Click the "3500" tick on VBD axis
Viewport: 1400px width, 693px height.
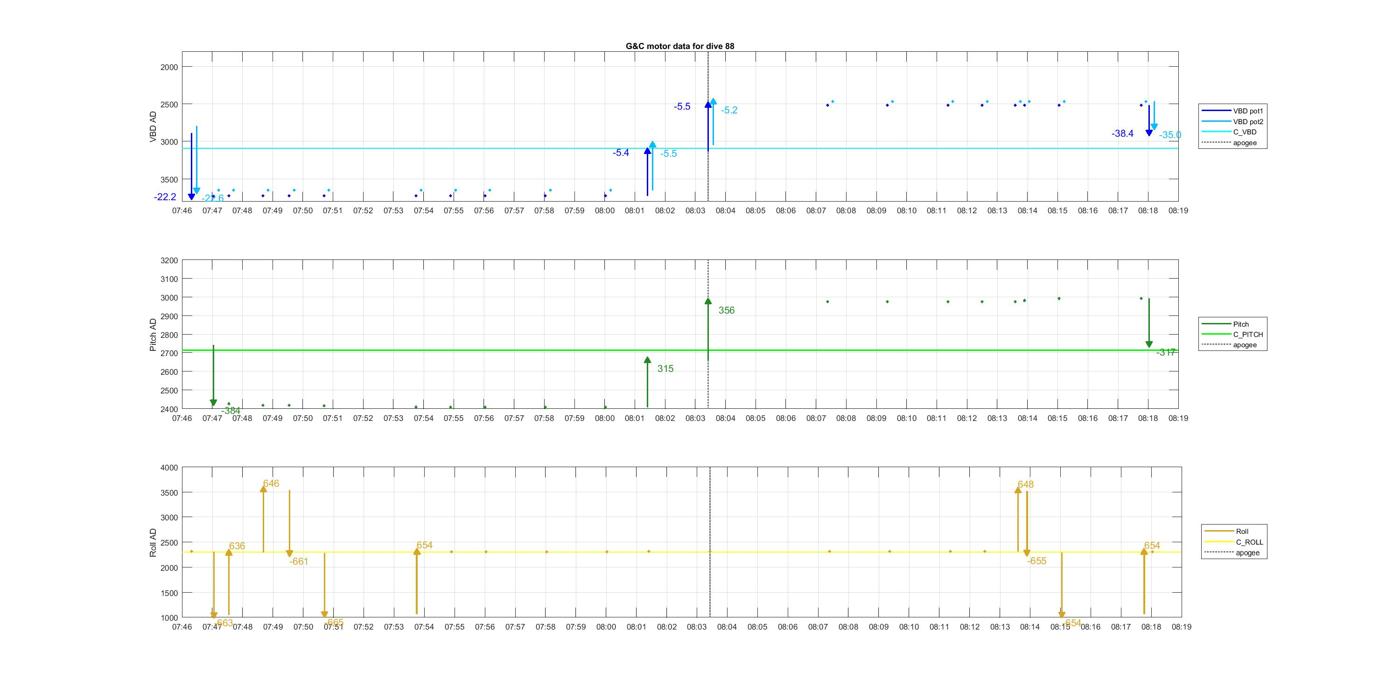167,179
